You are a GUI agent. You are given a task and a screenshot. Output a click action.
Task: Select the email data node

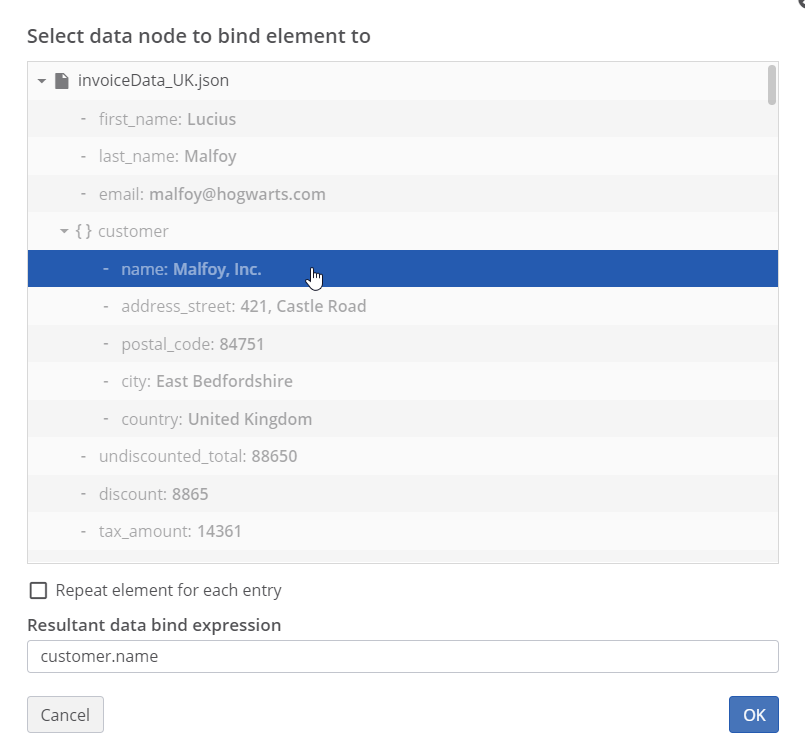[x=212, y=194]
